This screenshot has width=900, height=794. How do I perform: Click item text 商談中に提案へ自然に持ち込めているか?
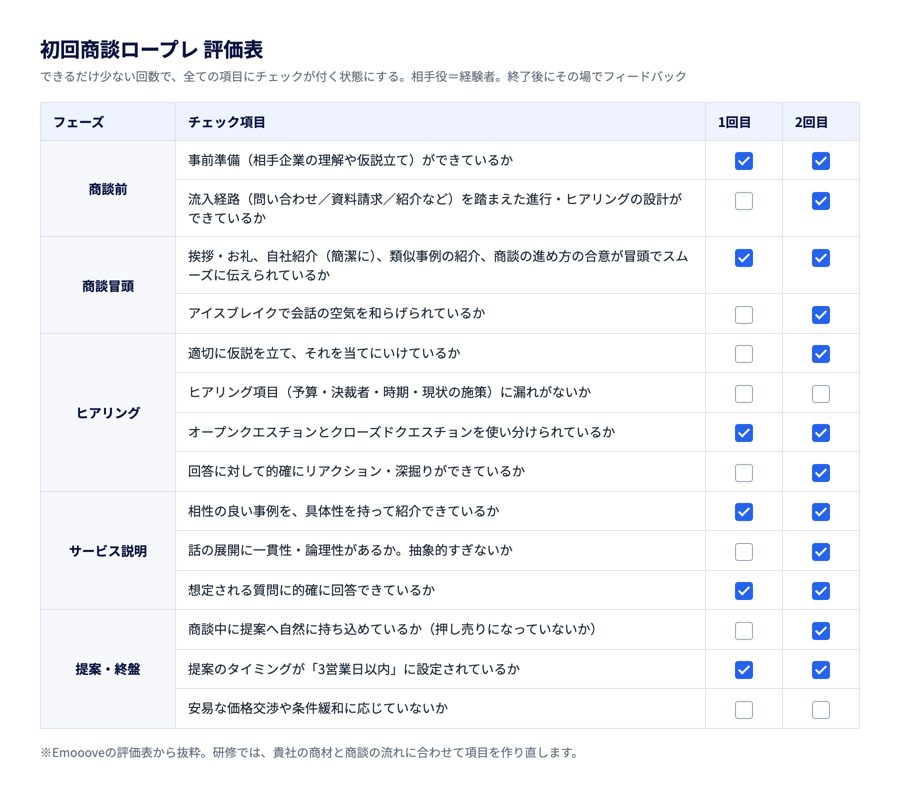click(392, 629)
